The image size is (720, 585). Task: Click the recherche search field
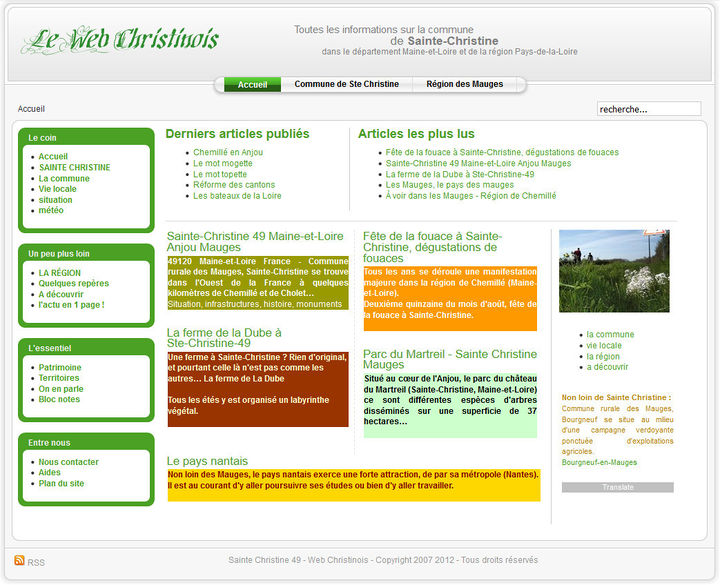(x=649, y=109)
